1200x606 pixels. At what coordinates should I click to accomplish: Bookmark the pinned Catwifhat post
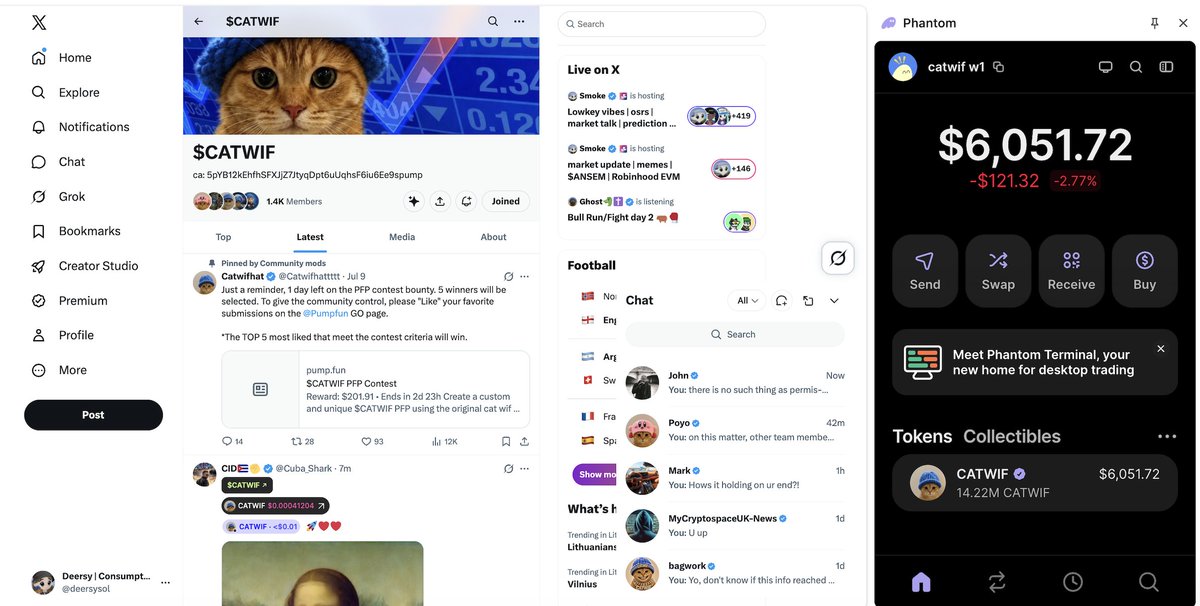[506, 441]
